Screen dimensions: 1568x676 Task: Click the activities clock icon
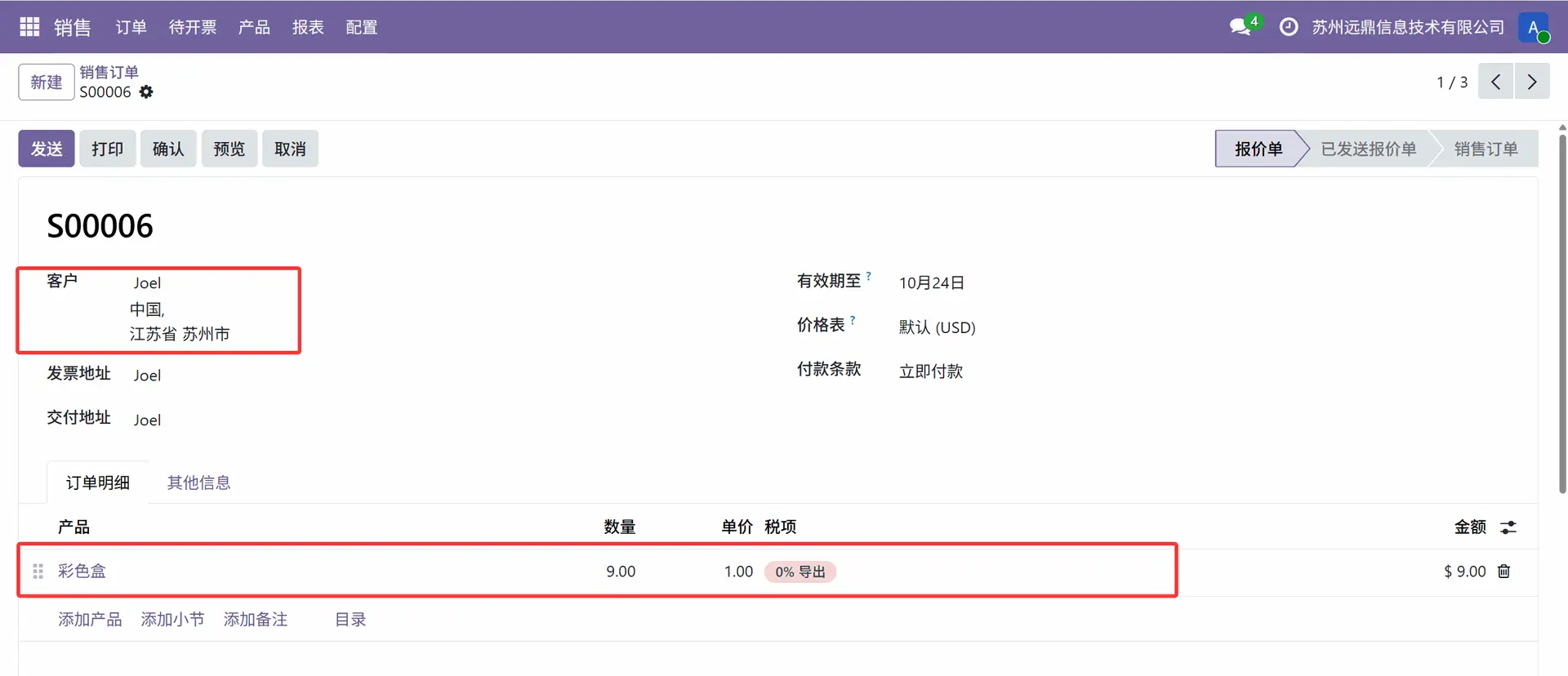pos(1288,27)
